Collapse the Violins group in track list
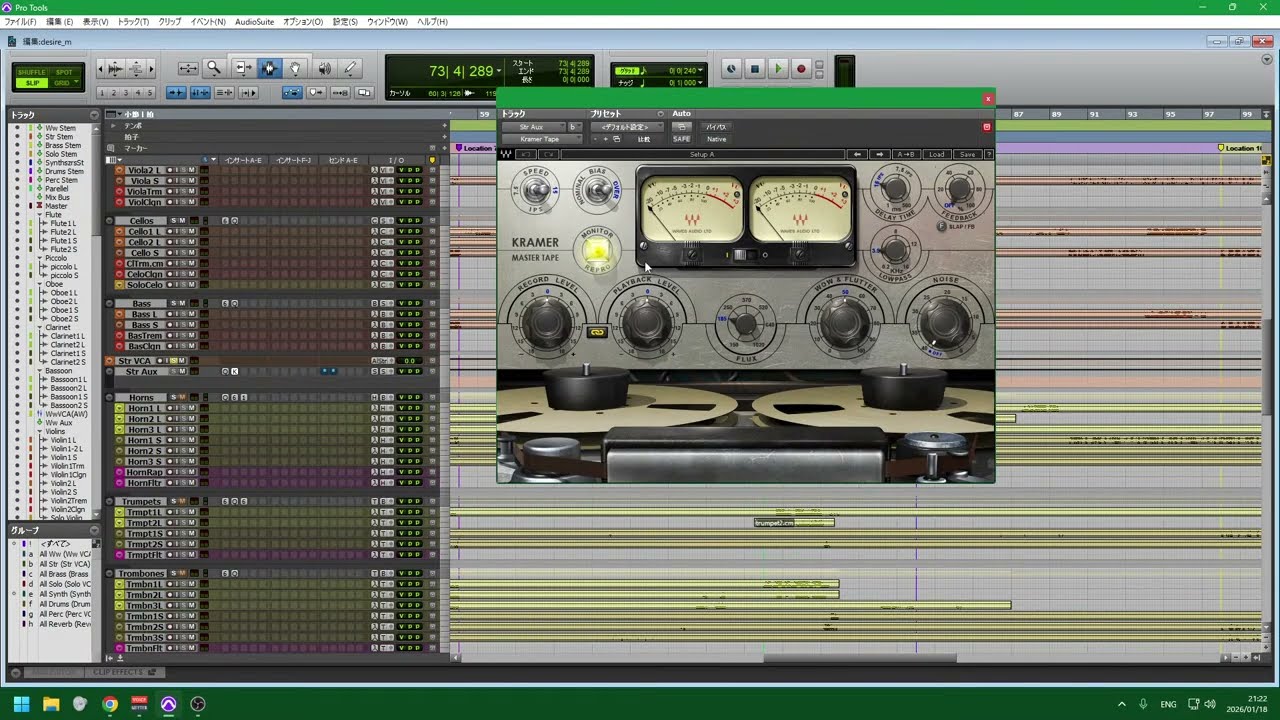The width and height of the screenshot is (1280, 720). coord(41,432)
